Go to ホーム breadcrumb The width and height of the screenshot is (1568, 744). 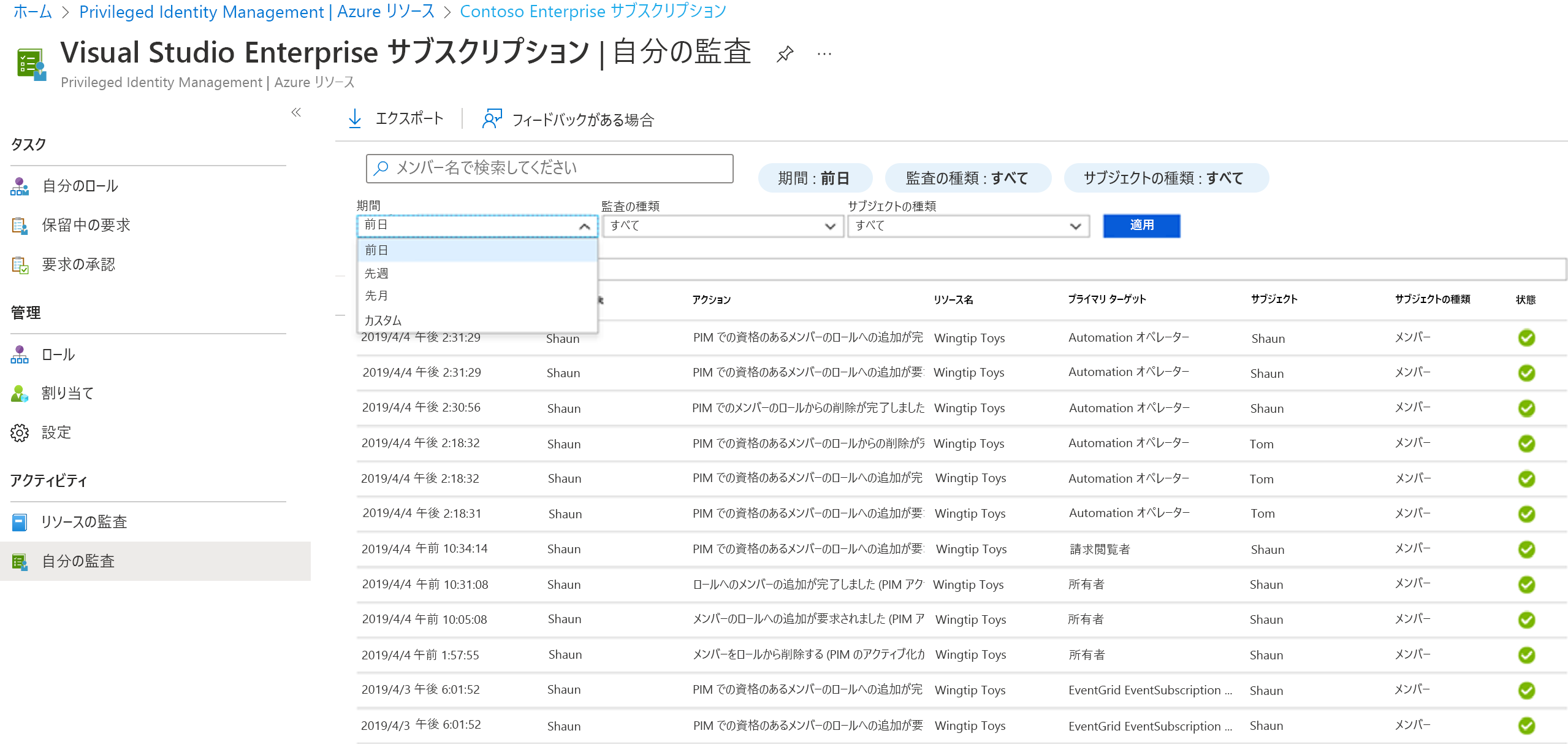32,12
